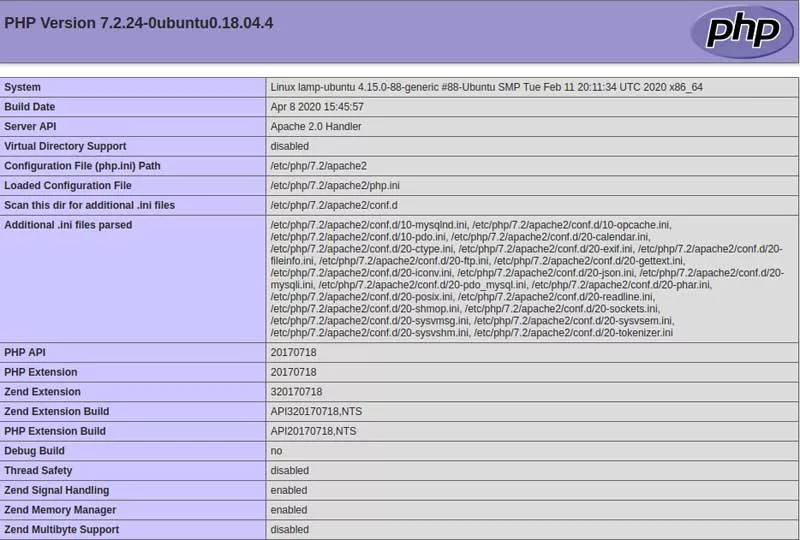Click the PHP API label cell
This screenshot has height=540, width=800.
tap(25, 352)
